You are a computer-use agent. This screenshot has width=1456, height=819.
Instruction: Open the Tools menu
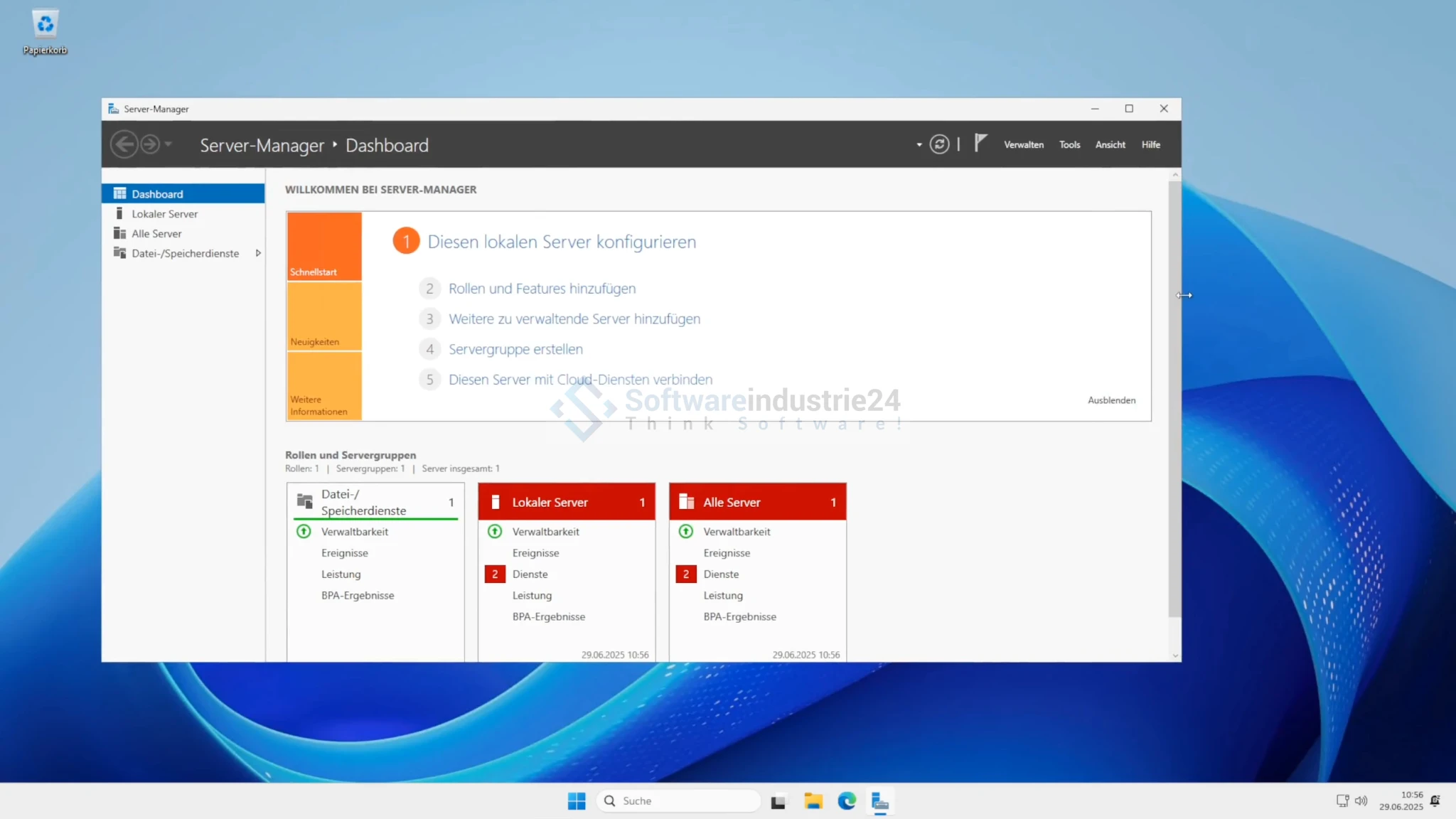pyautogui.click(x=1069, y=145)
